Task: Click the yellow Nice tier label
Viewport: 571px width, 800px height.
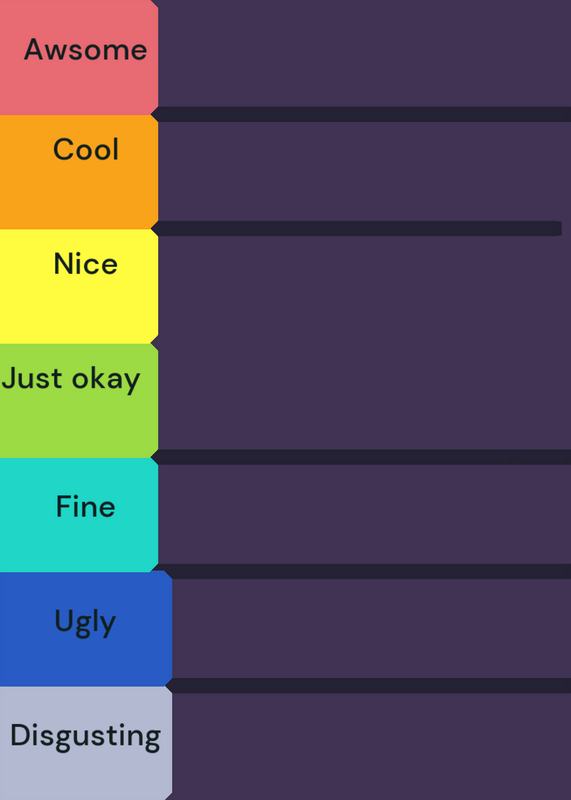Action: (79, 286)
